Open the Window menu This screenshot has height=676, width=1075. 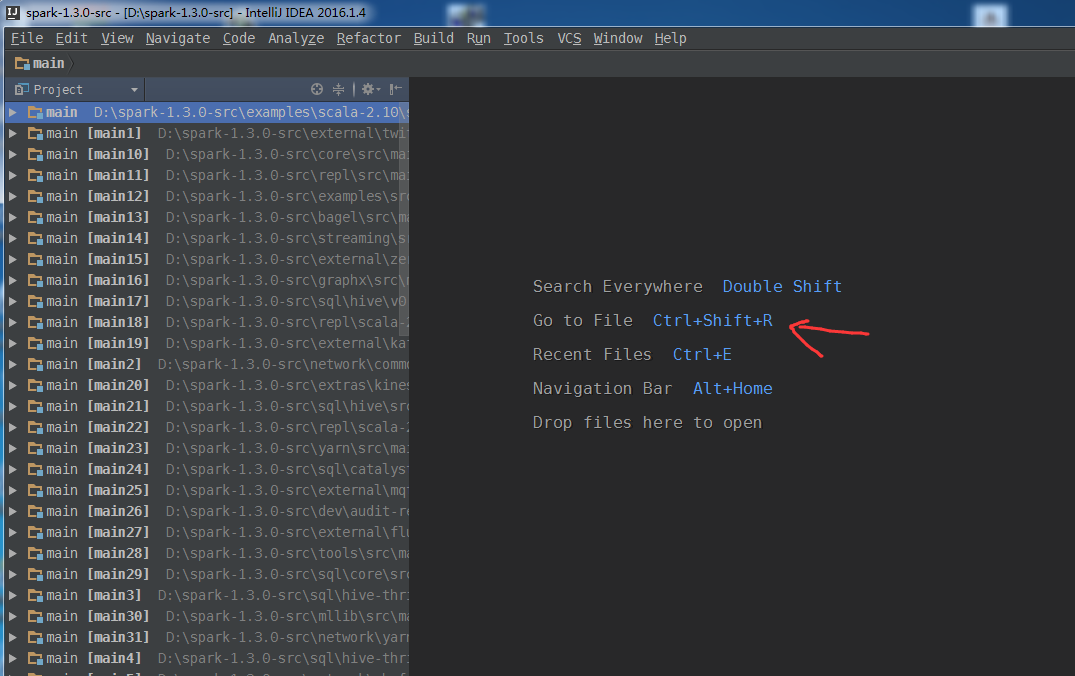click(618, 38)
